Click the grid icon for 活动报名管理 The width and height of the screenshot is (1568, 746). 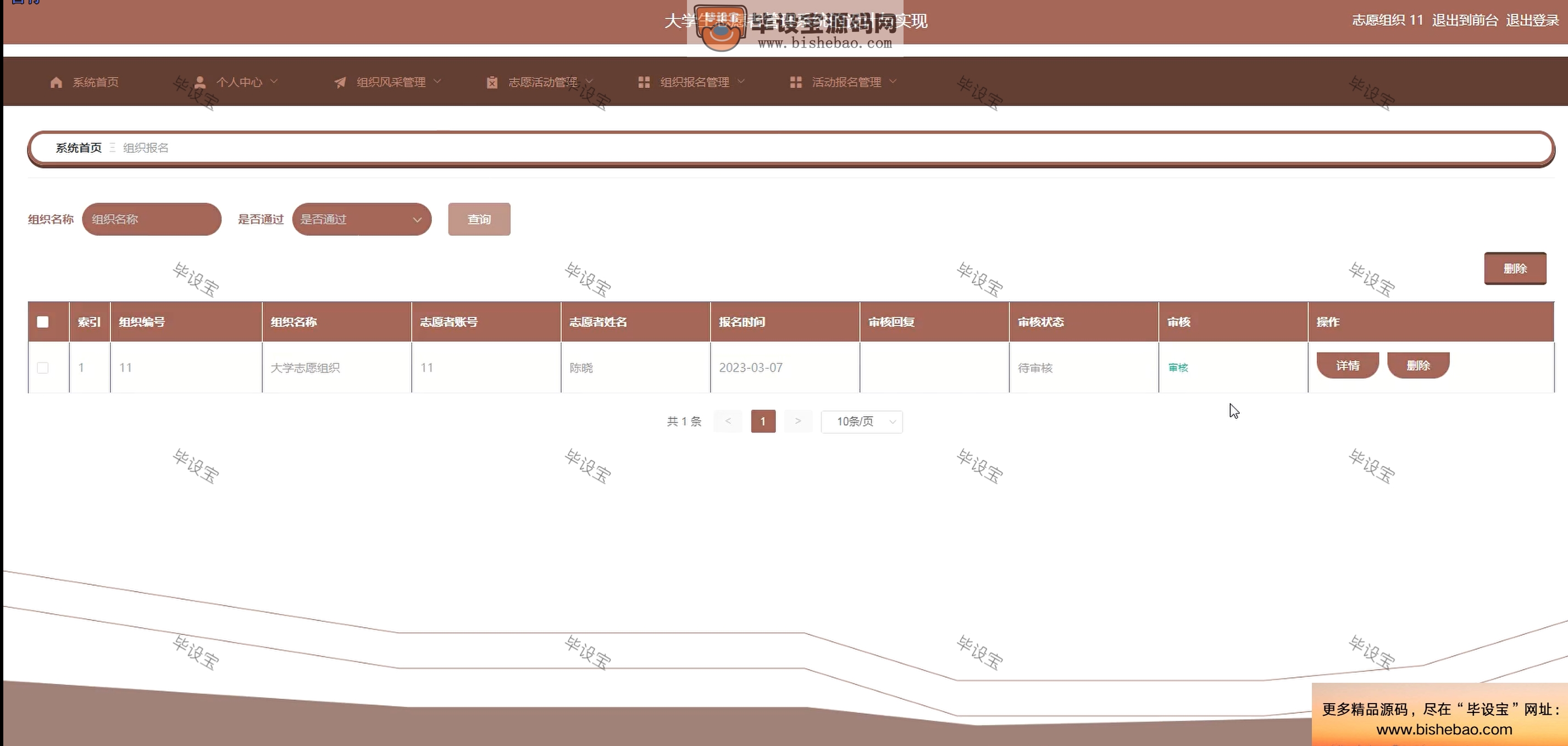pyautogui.click(x=796, y=82)
